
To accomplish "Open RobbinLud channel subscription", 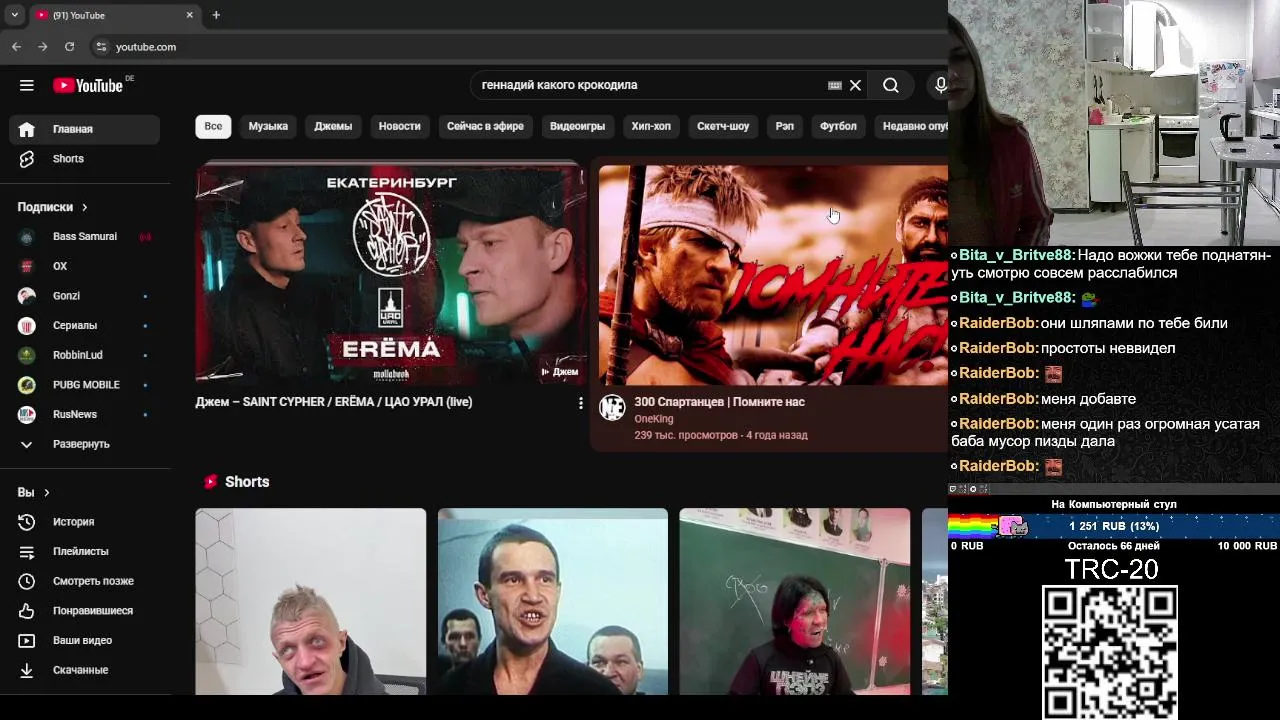I will (85, 355).
